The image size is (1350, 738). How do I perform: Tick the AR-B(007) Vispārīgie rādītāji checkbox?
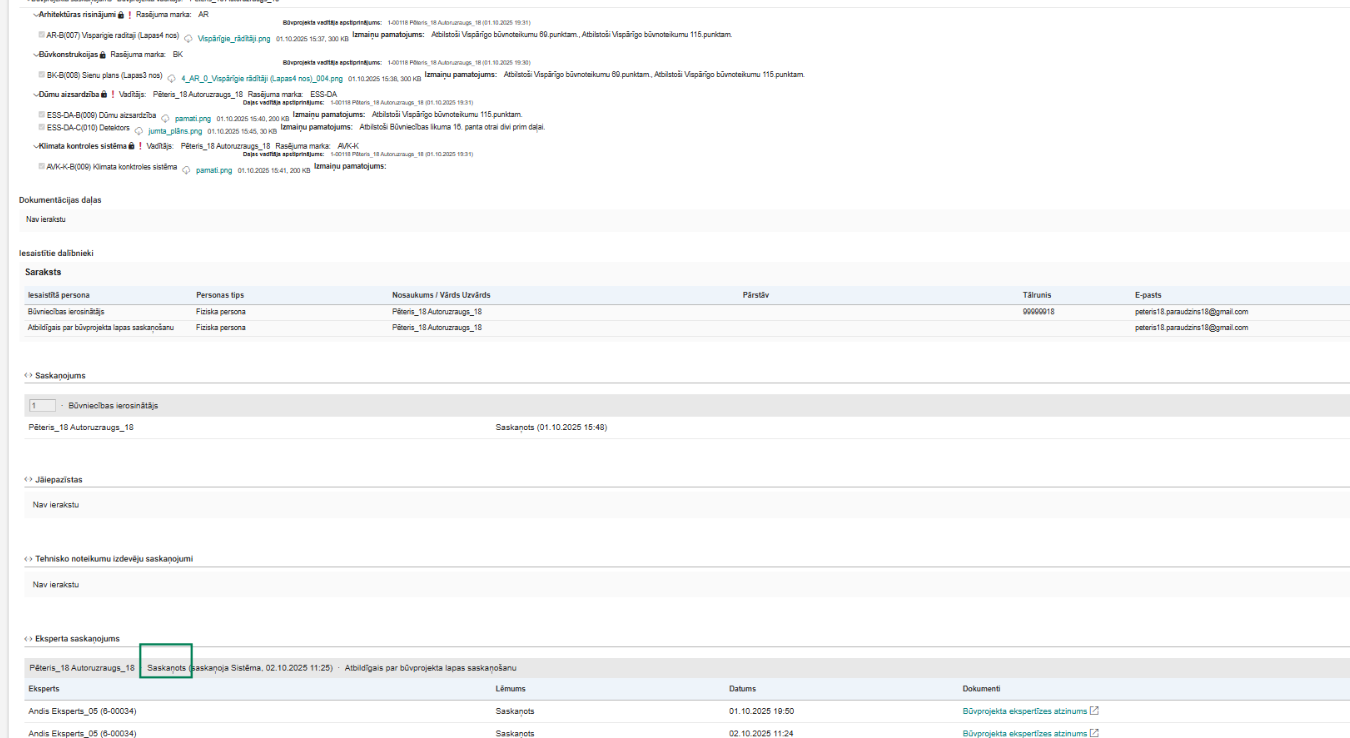[41, 35]
